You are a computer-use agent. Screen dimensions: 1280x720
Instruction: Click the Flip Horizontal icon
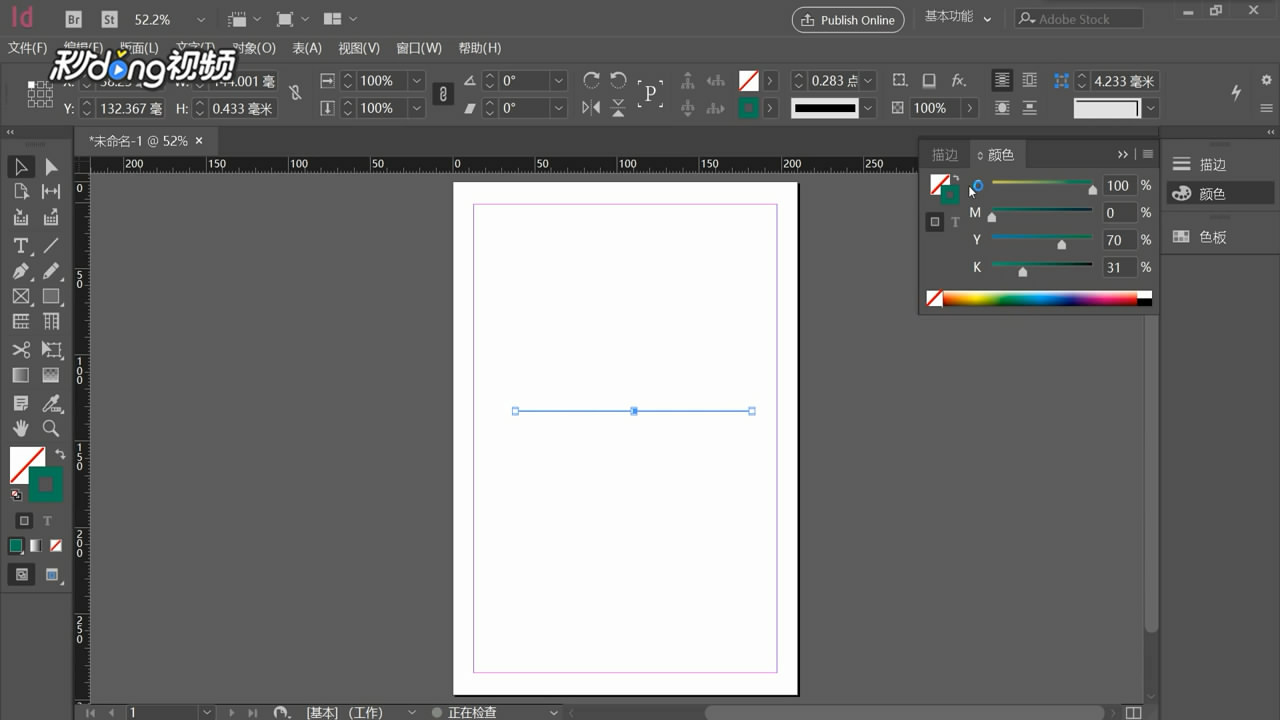tap(591, 108)
